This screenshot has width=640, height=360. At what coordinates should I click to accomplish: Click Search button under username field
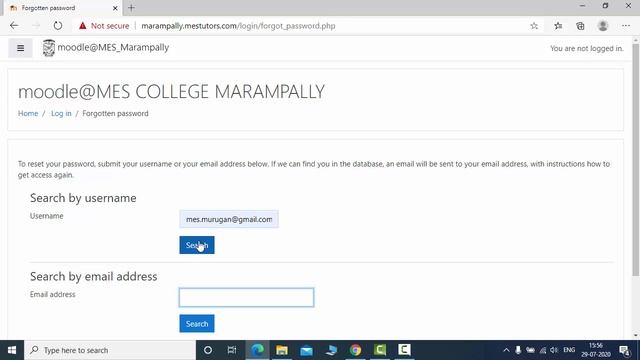tap(197, 245)
